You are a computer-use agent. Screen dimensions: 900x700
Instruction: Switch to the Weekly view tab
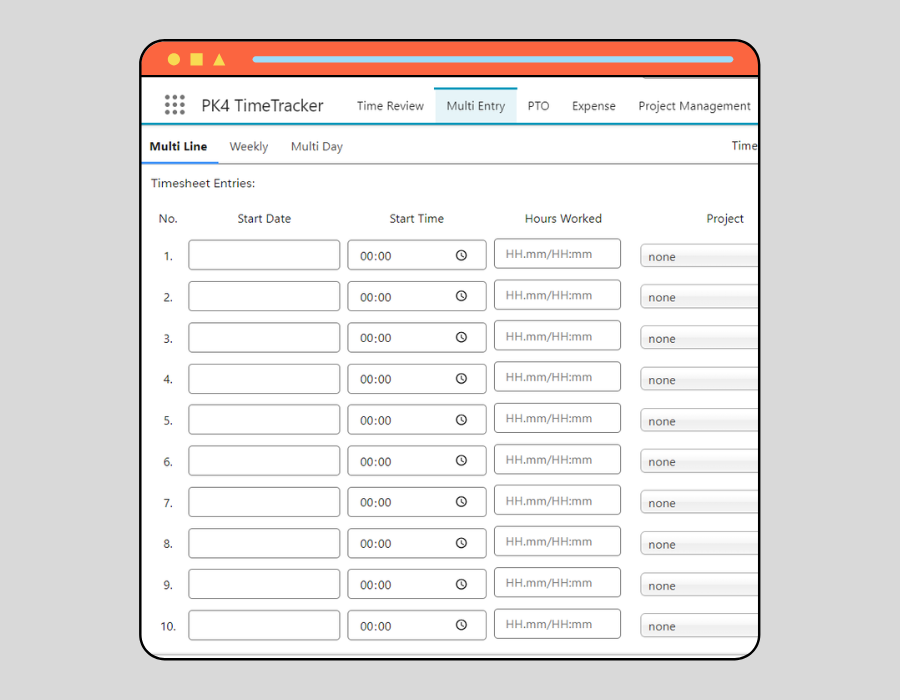click(x=248, y=146)
